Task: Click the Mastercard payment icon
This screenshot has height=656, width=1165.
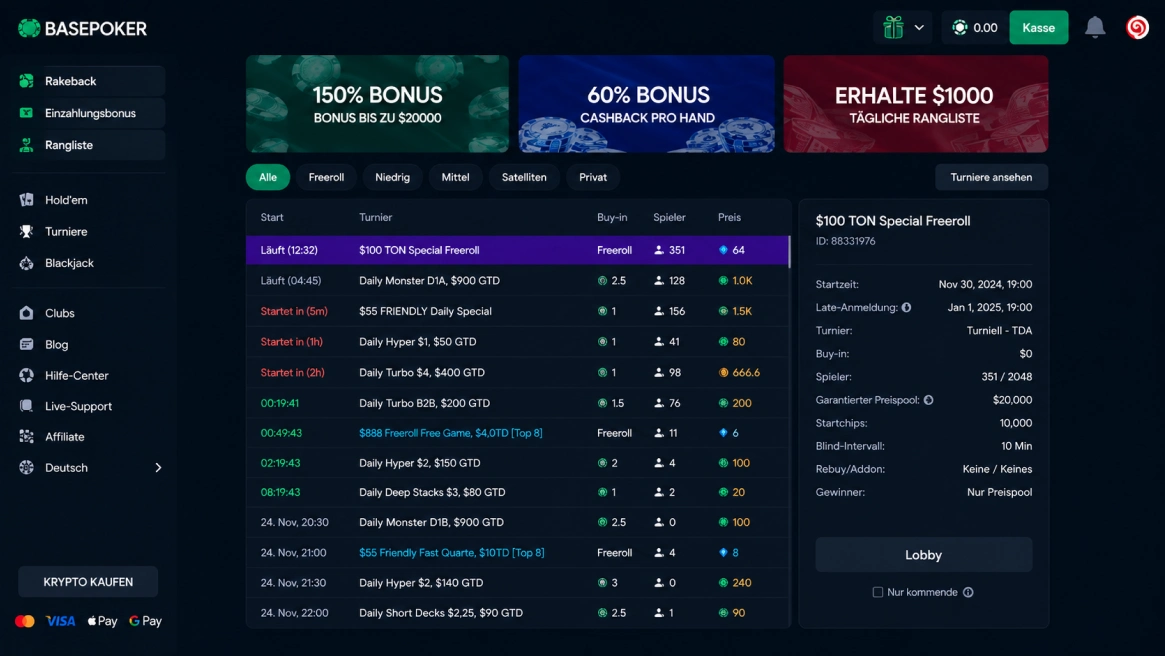Action: [x=25, y=621]
